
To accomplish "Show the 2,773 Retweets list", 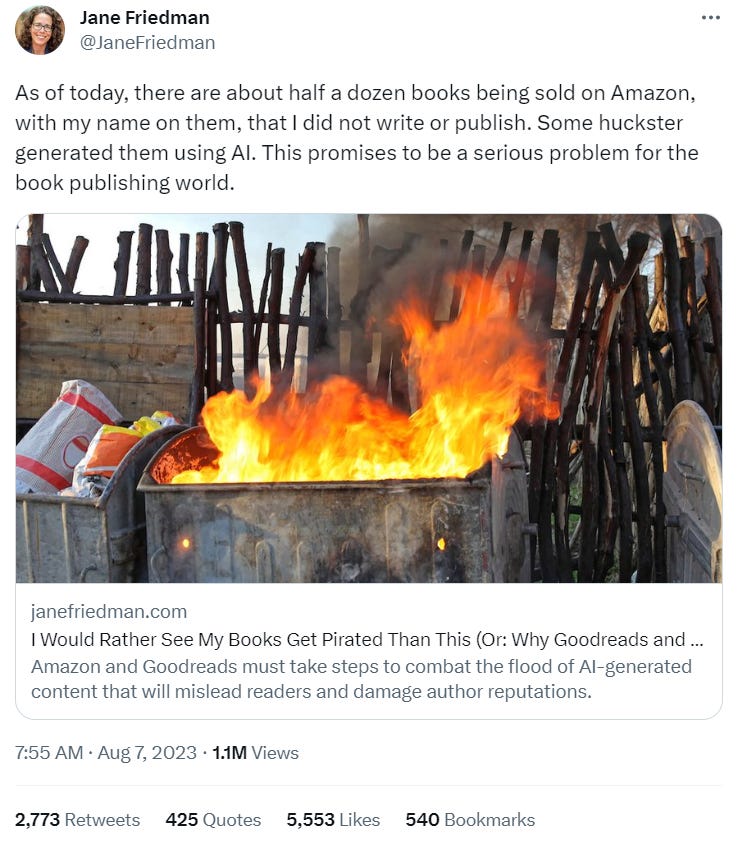I will pos(77,819).
